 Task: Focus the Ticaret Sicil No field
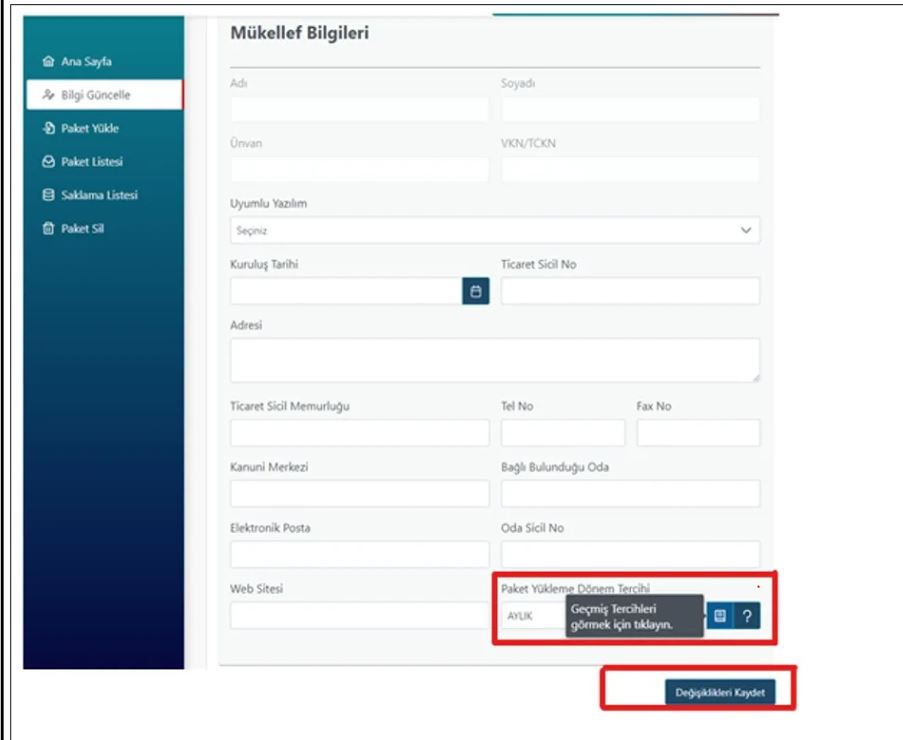coord(630,291)
